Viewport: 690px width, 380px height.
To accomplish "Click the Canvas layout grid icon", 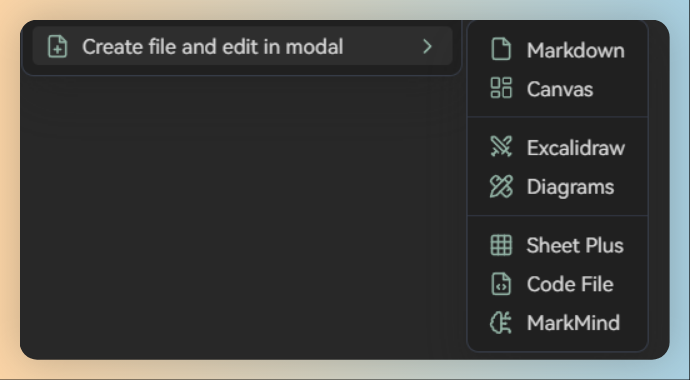I will tap(501, 88).
